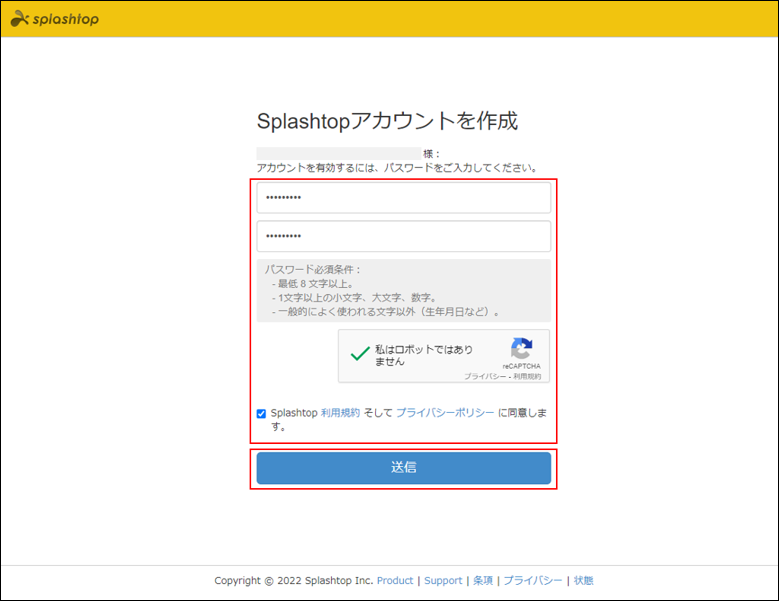Click the 送信 submit button
Screen dimensions: 779x601
pyautogui.click(x=403, y=467)
